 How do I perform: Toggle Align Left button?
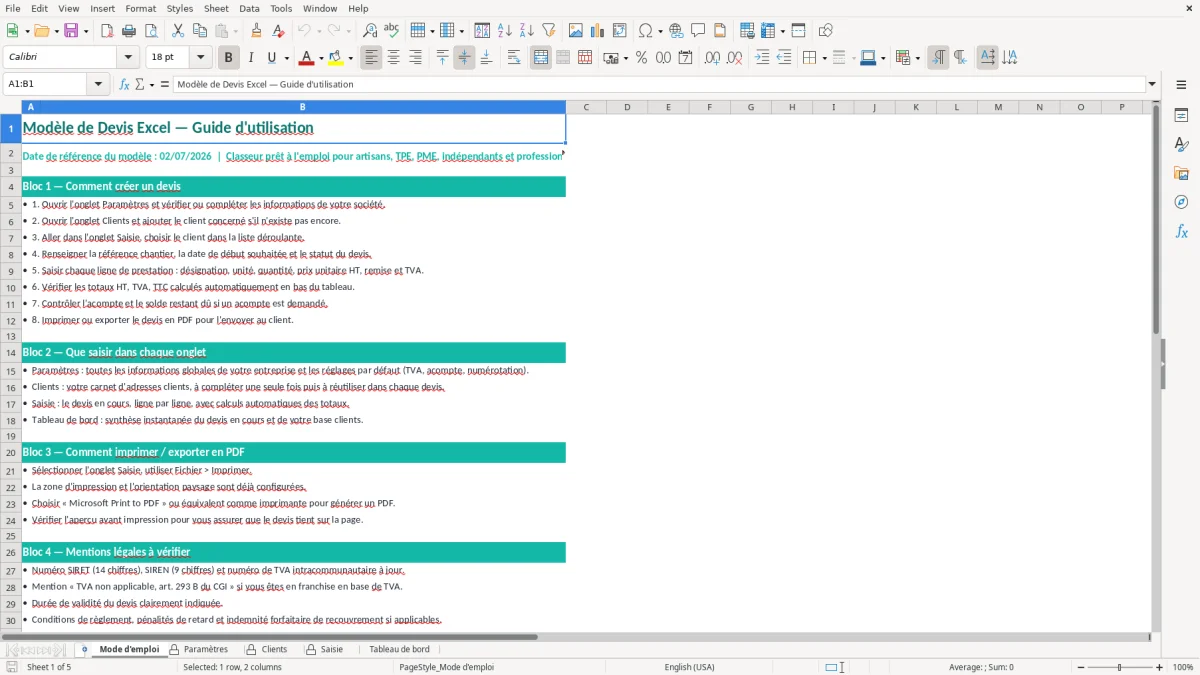[x=371, y=58]
